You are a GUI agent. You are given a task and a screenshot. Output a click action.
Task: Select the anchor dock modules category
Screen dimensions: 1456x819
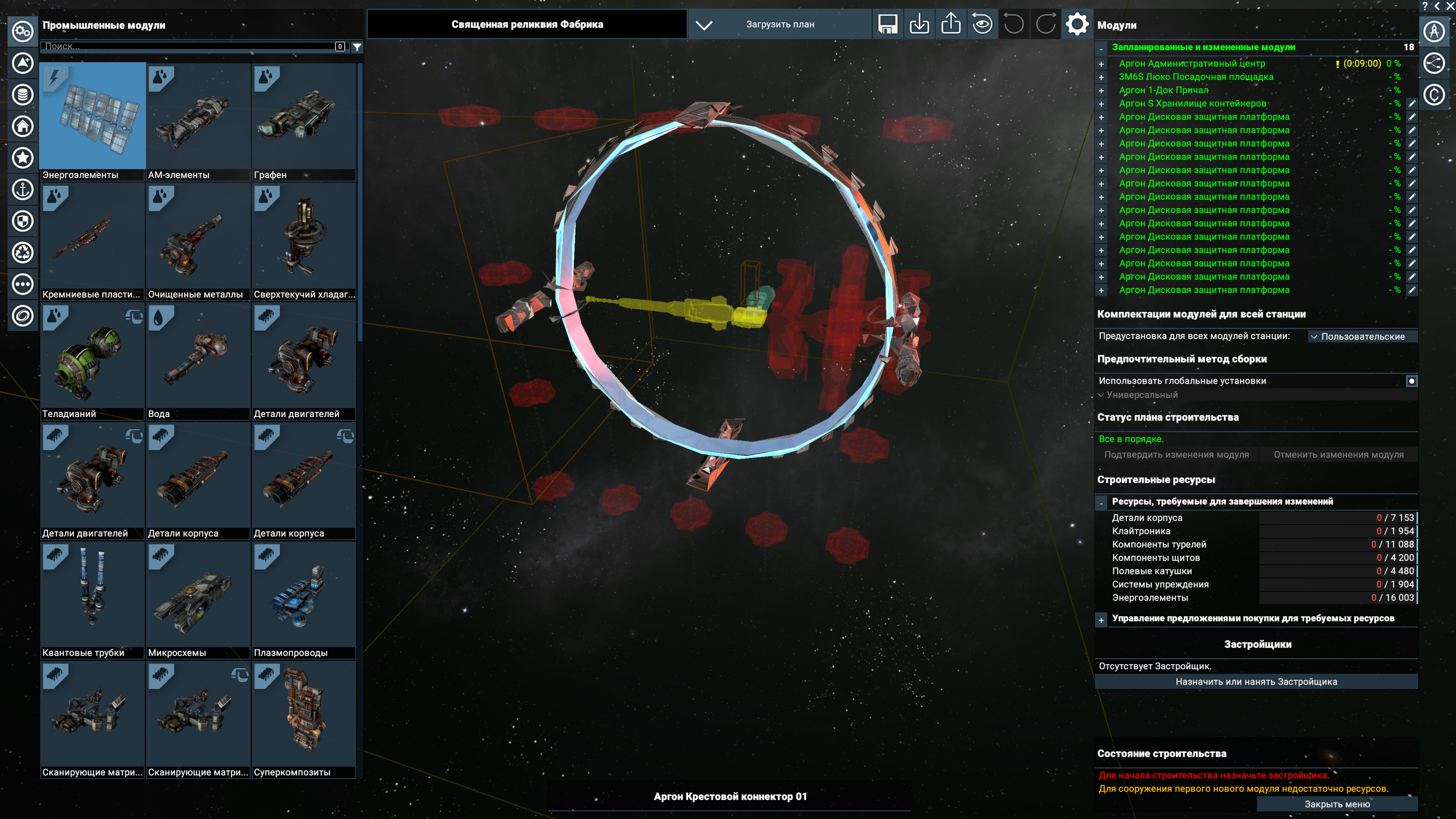pos(23,189)
